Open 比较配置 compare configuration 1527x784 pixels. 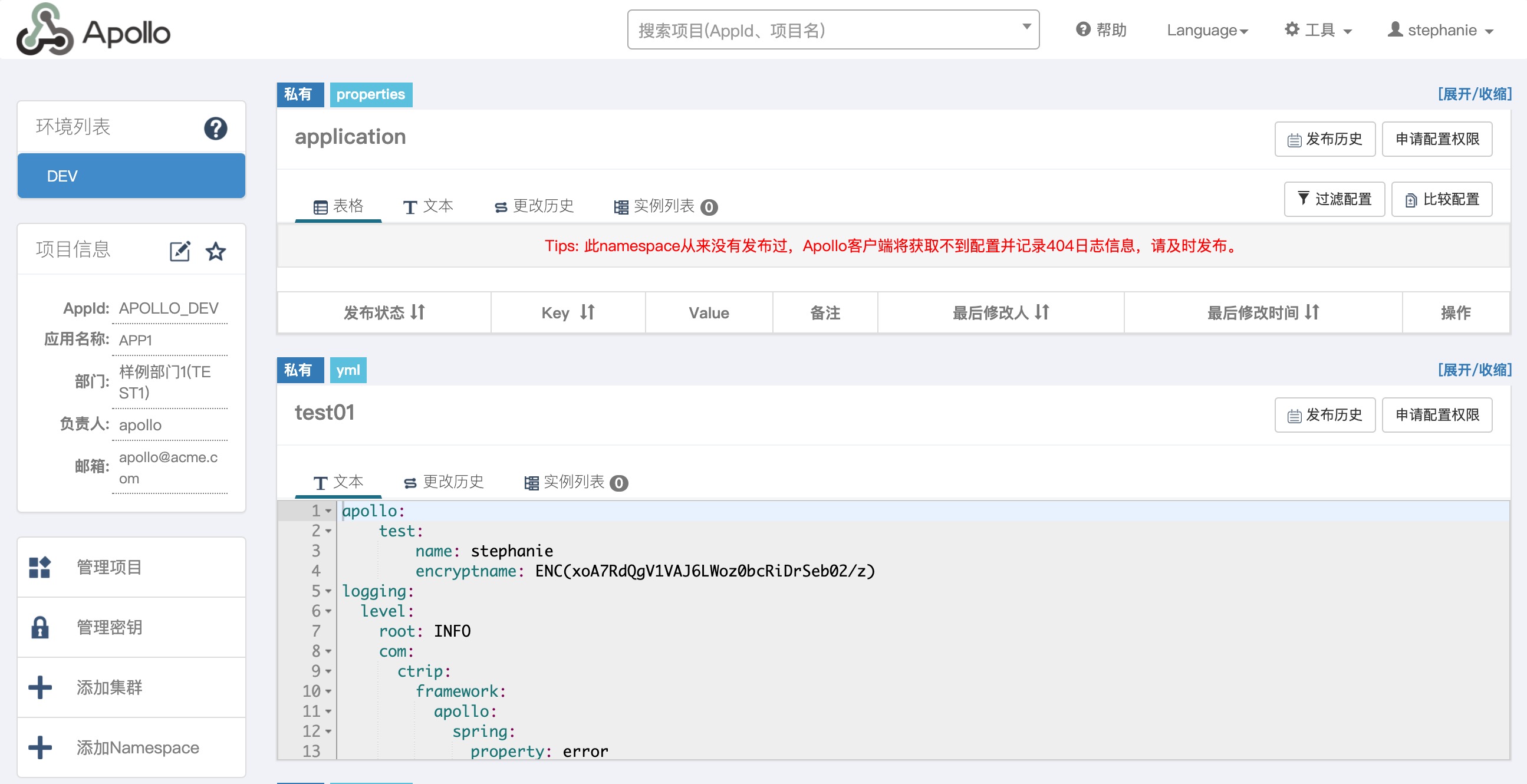point(1441,199)
